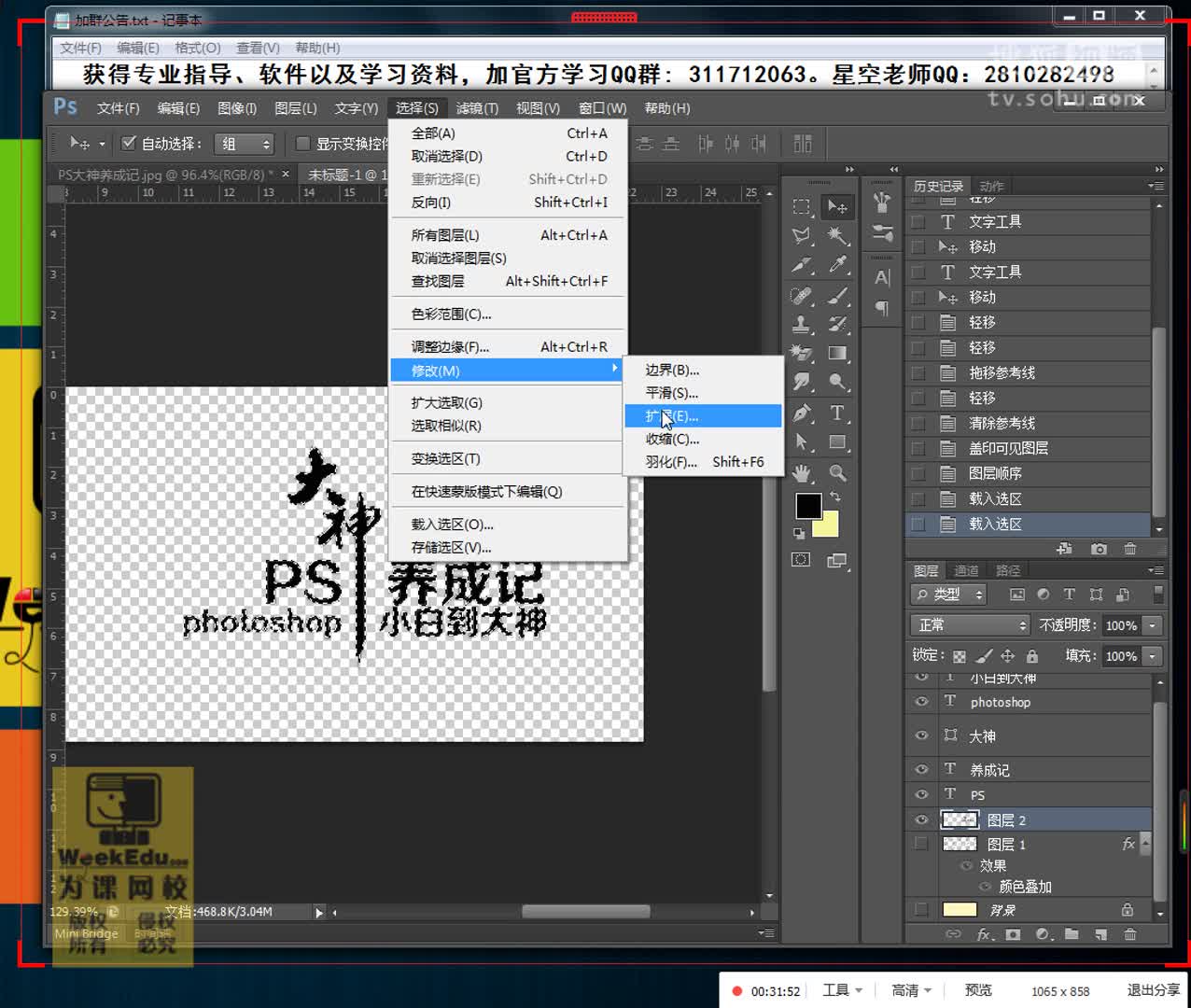
Task: Choose 羽化(F)... menu entry
Action: (x=704, y=462)
